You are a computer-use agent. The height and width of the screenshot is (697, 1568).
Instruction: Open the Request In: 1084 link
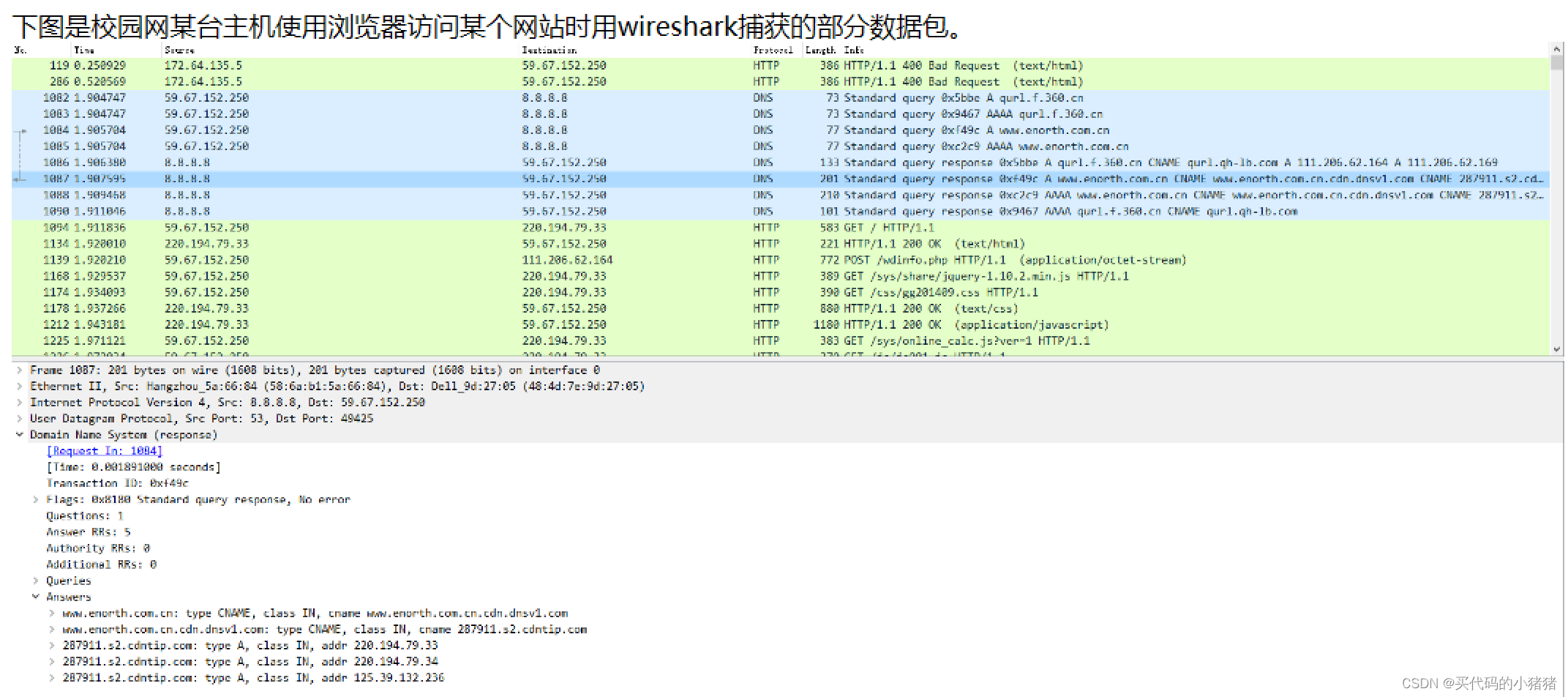(x=105, y=451)
